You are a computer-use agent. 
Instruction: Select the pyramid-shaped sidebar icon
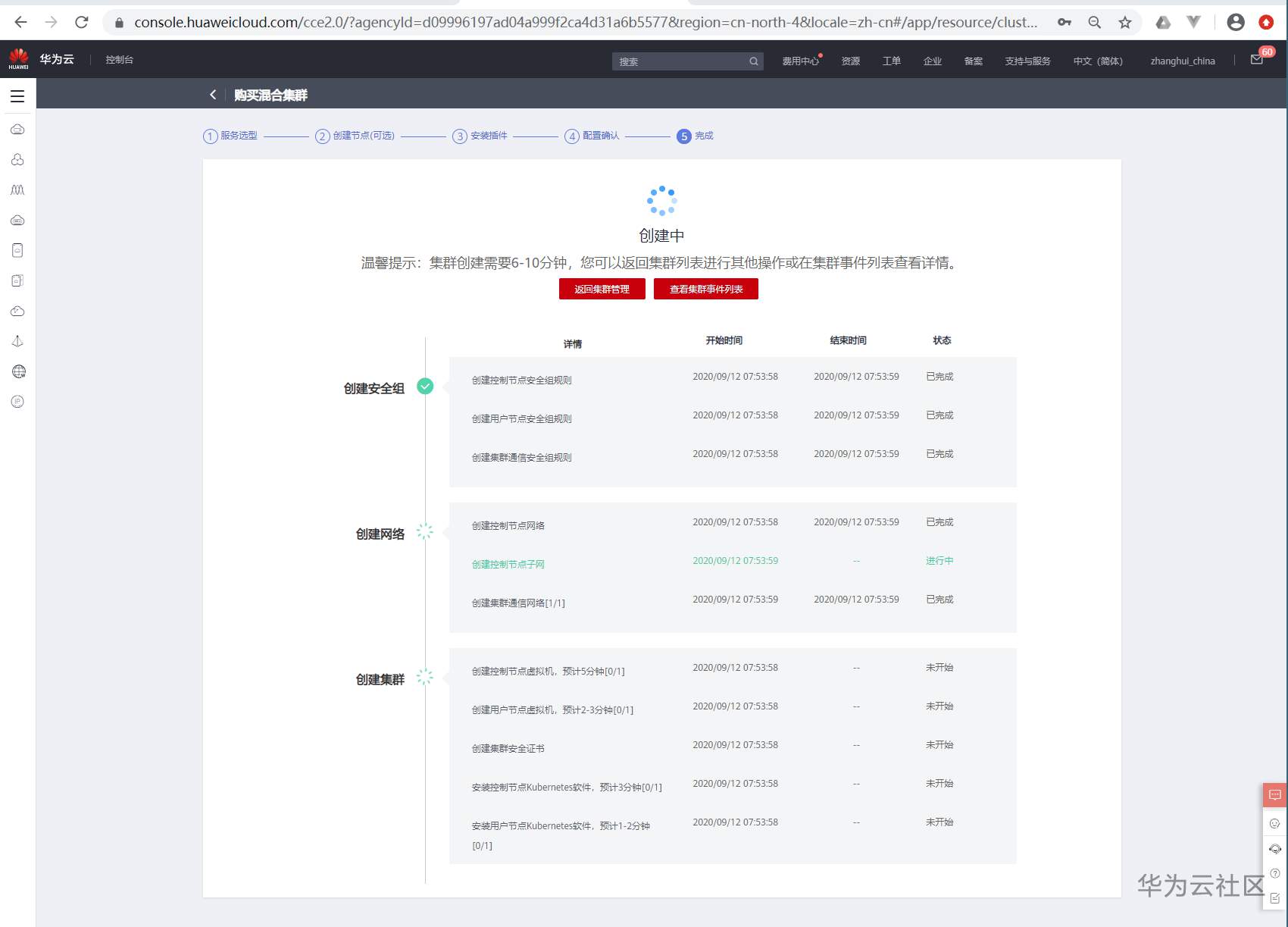(17, 341)
